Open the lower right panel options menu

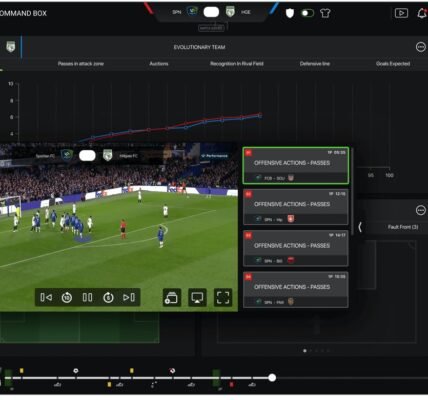[421, 210]
